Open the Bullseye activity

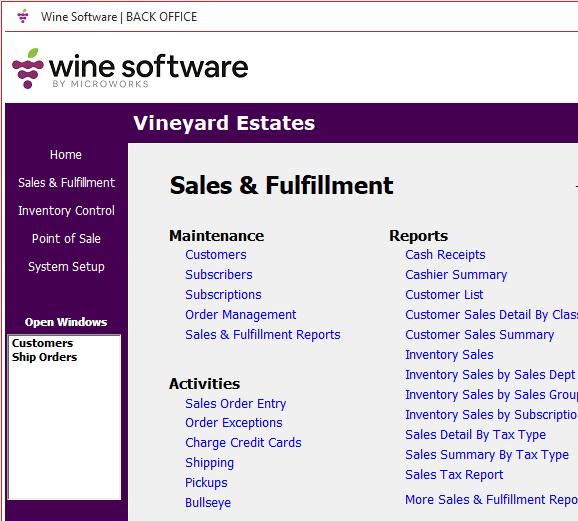point(208,503)
